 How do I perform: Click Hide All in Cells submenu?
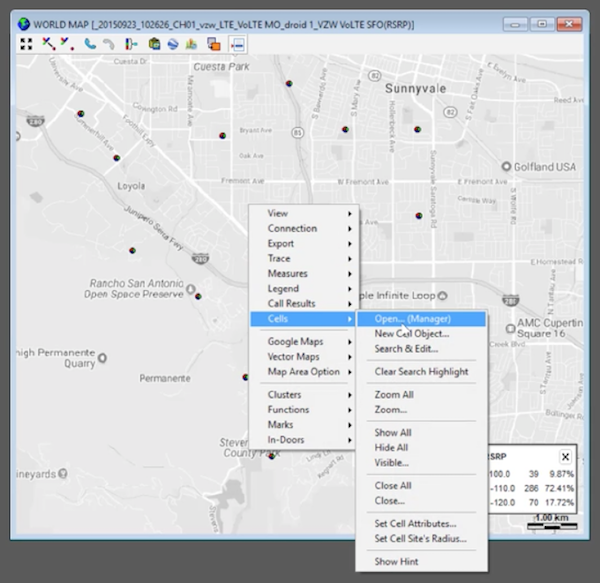click(x=391, y=447)
